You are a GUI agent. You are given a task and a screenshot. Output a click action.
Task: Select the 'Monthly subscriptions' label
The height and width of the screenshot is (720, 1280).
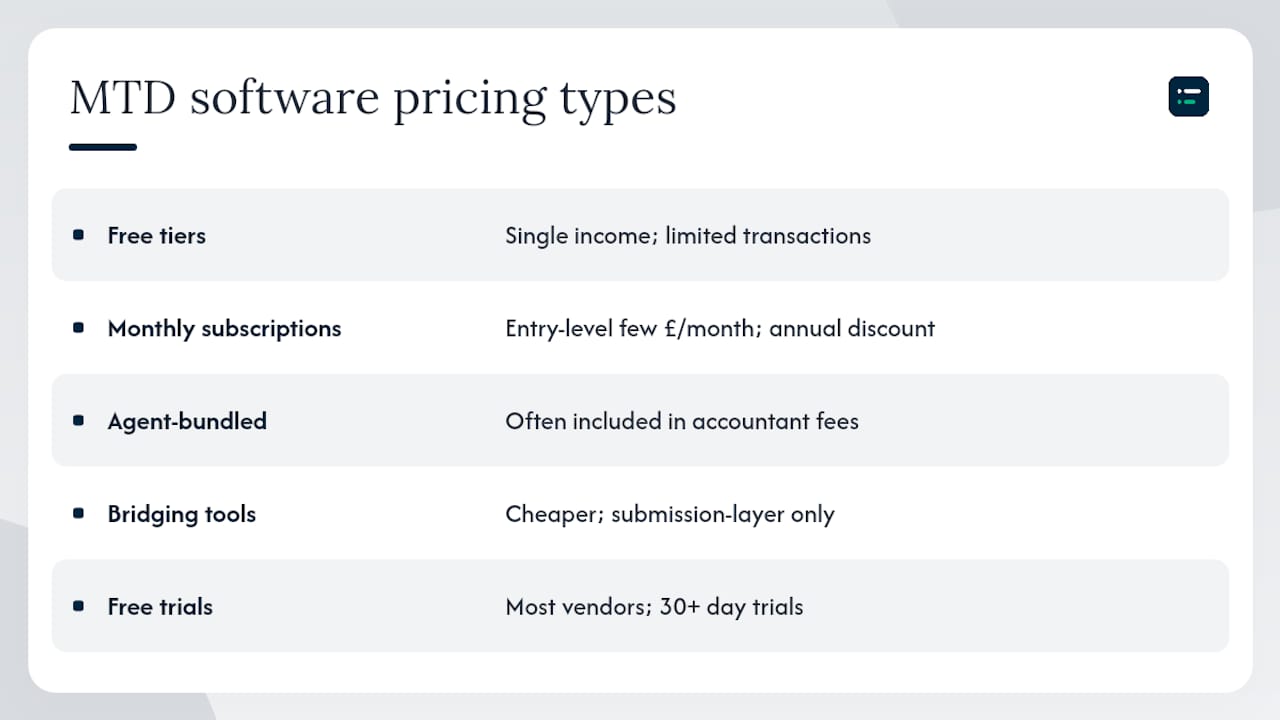[x=225, y=329]
